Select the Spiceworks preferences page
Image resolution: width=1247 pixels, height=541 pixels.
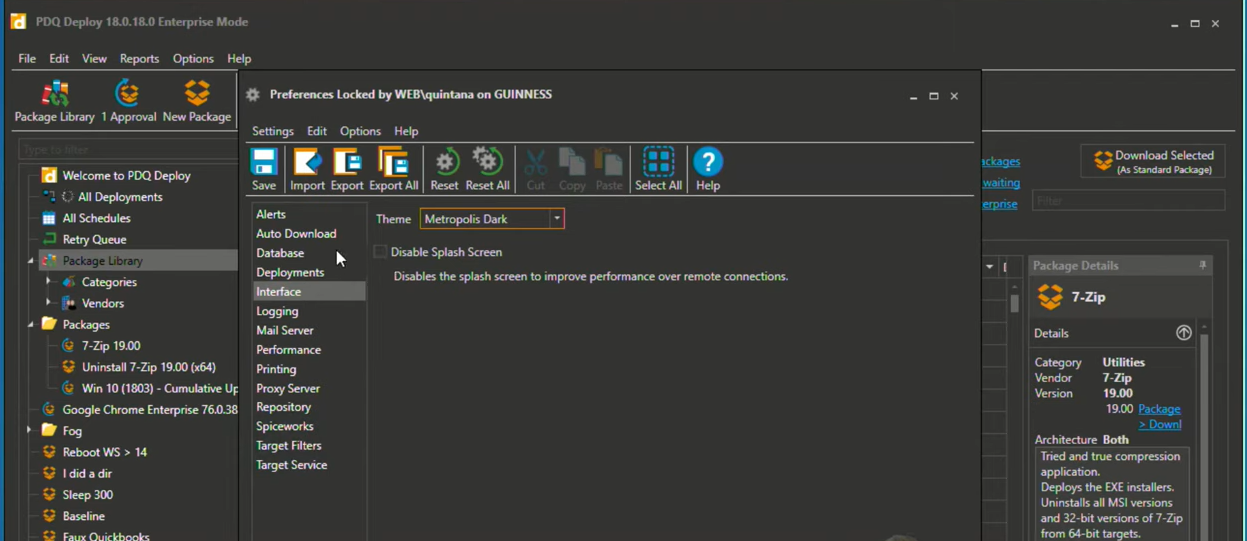(285, 426)
